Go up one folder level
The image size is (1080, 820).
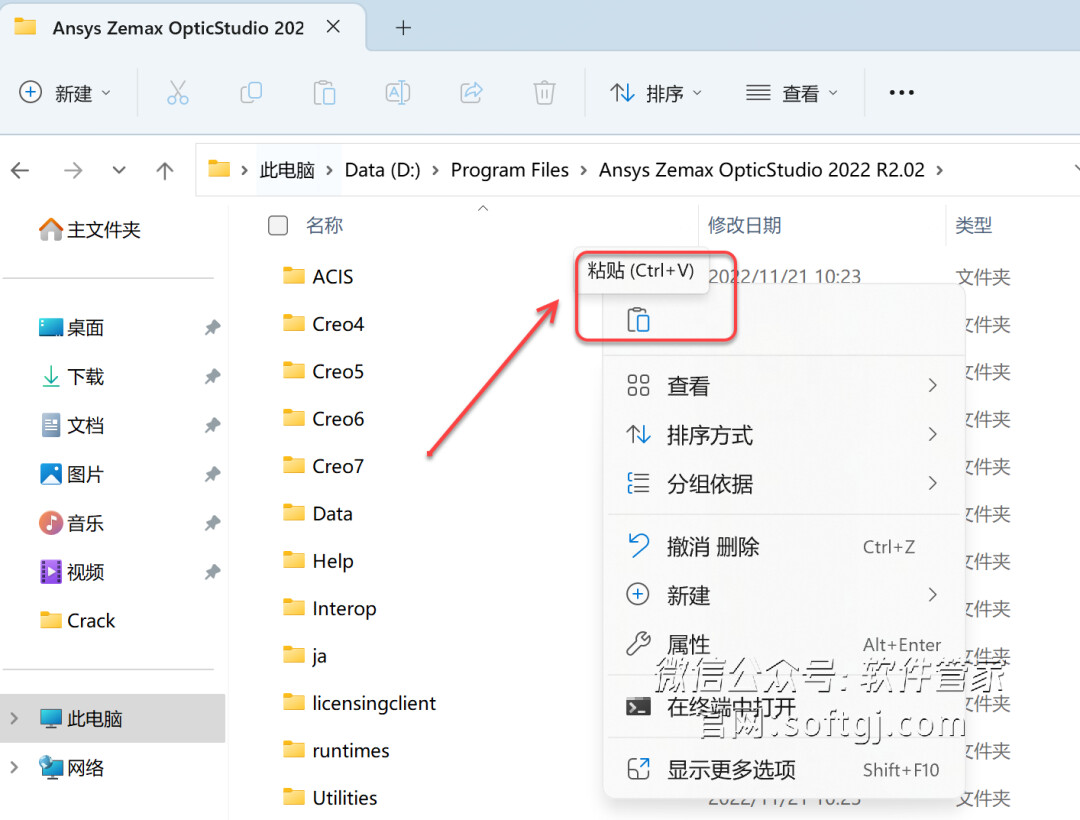165,170
